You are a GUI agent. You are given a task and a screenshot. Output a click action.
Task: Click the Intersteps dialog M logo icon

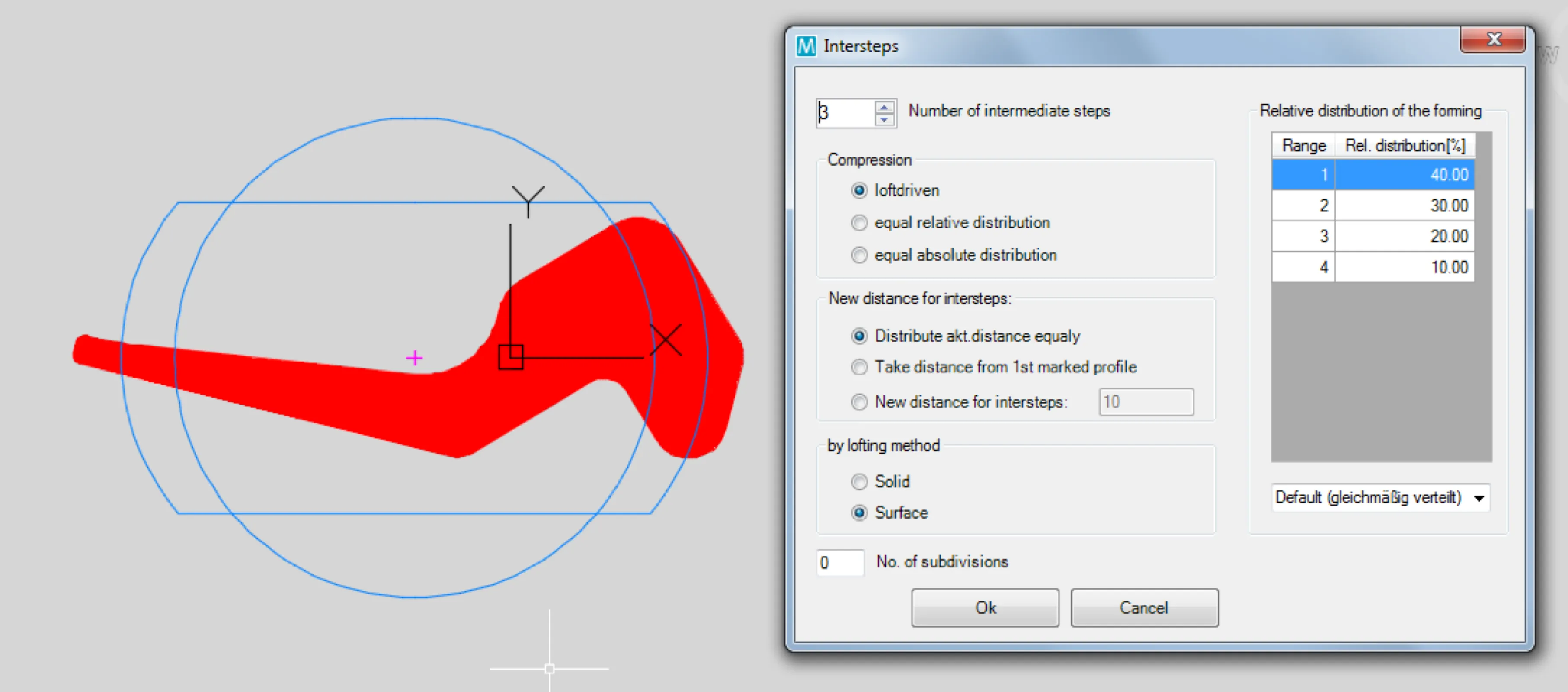tap(806, 46)
